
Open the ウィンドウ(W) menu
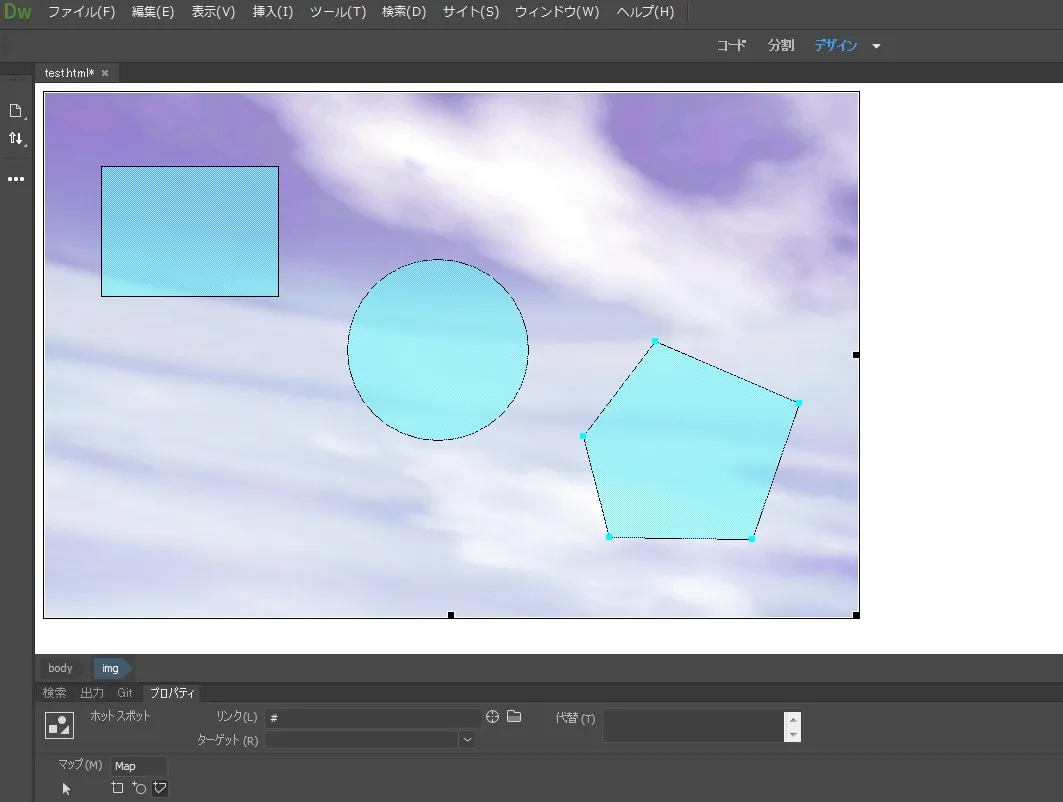click(557, 12)
